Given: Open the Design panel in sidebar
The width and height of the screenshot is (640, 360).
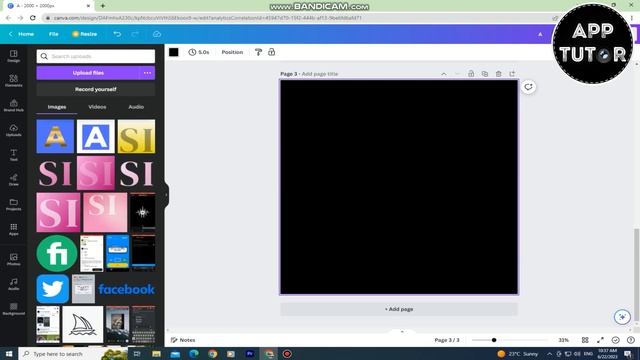Looking at the screenshot, I should pyautogui.click(x=13, y=56).
